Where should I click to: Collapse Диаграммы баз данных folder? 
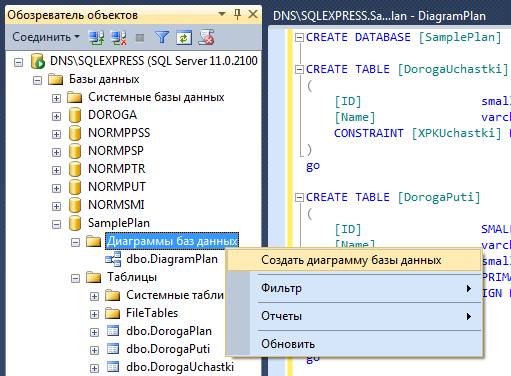pos(76,242)
